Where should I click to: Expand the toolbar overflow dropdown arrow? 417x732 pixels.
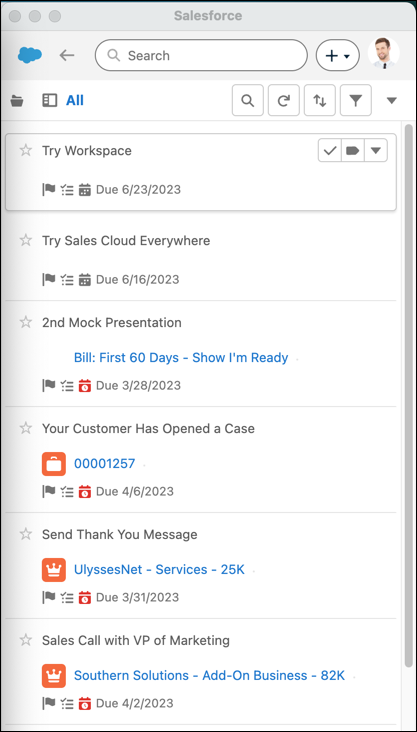tap(392, 100)
